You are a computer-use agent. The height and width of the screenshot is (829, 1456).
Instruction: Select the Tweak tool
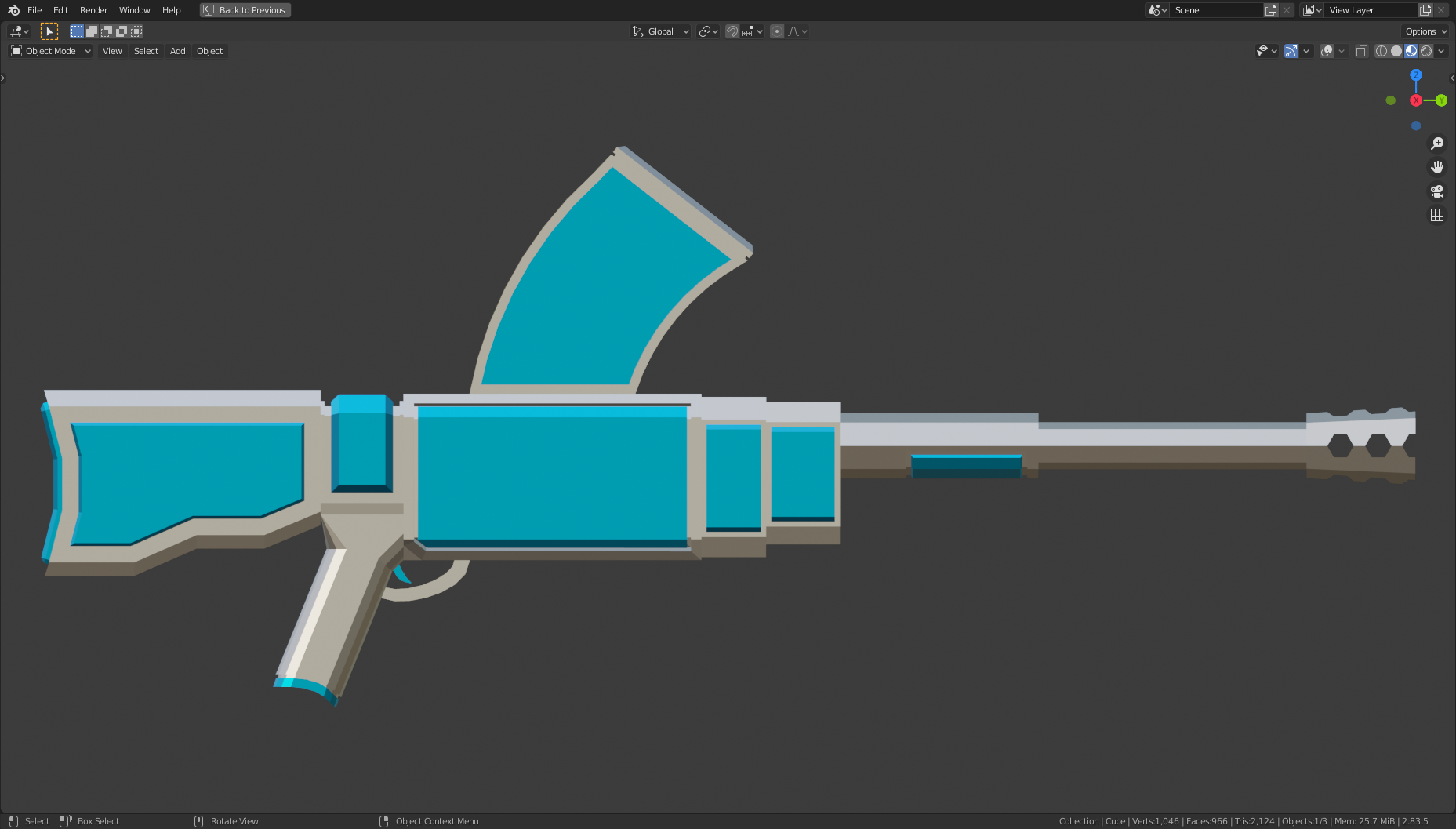[x=49, y=31]
